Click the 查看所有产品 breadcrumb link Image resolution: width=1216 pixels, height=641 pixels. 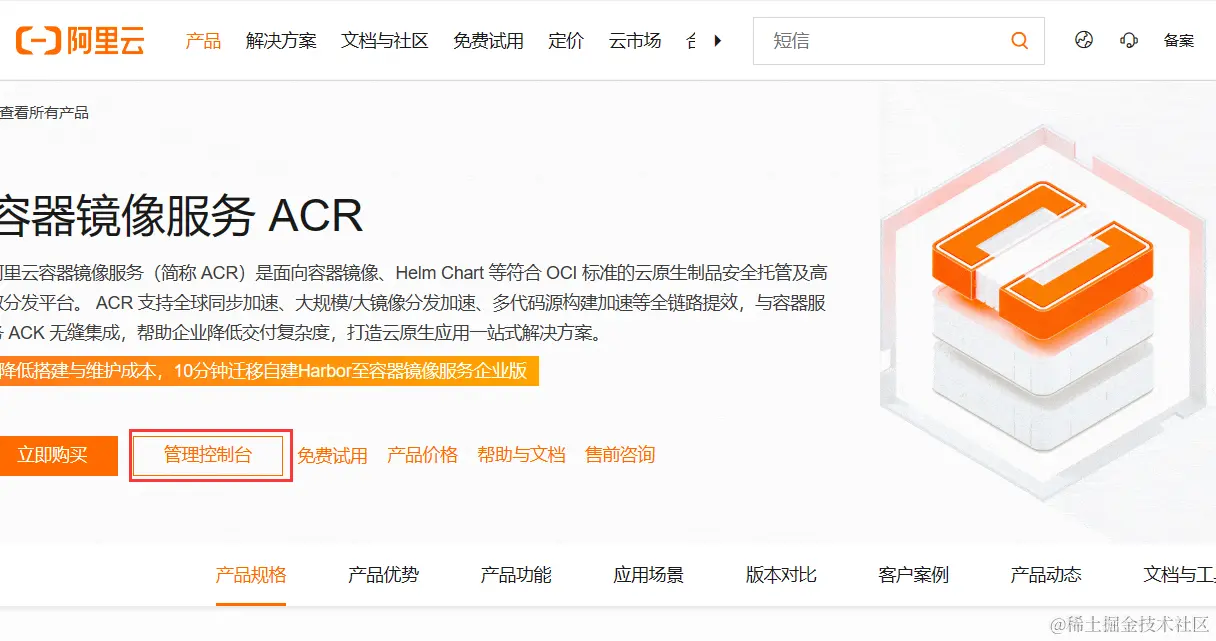(x=44, y=113)
